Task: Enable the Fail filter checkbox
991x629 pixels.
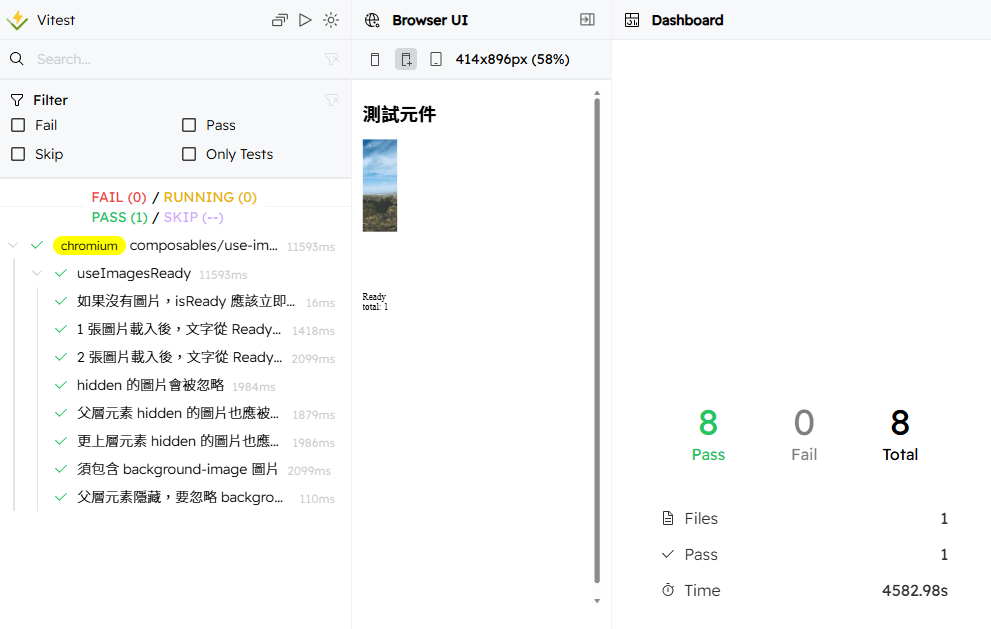Action: 17,125
